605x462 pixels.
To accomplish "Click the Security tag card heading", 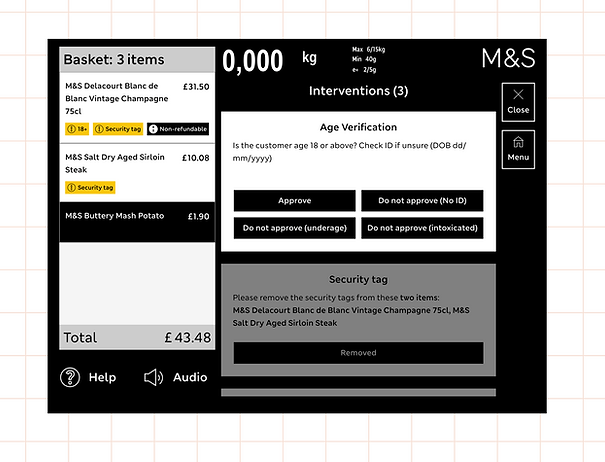I will click(x=358, y=279).
